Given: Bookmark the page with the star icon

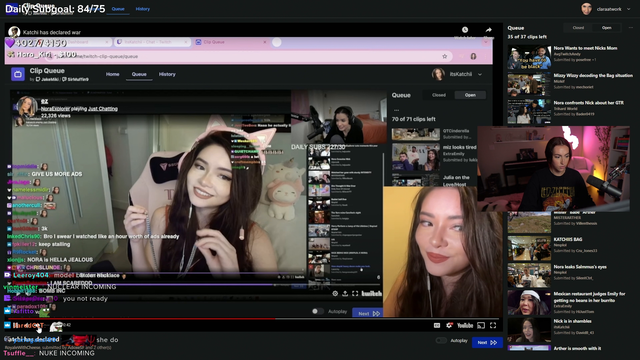Looking at the screenshot, I should point(444,56).
